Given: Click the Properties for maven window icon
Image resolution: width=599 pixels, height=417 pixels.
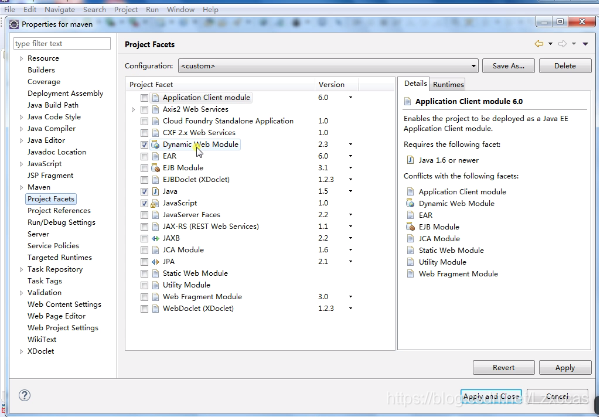Looking at the screenshot, I should [14, 24].
